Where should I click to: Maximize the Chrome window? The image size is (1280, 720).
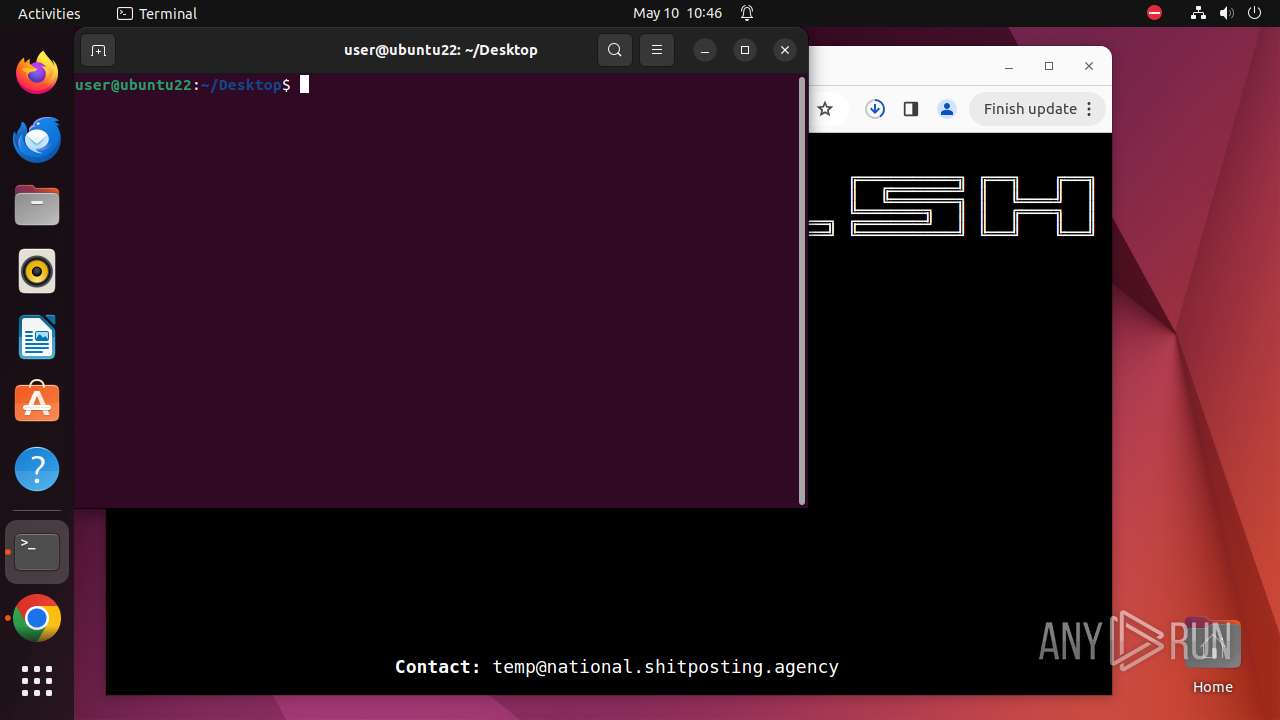click(x=1049, y=66)
